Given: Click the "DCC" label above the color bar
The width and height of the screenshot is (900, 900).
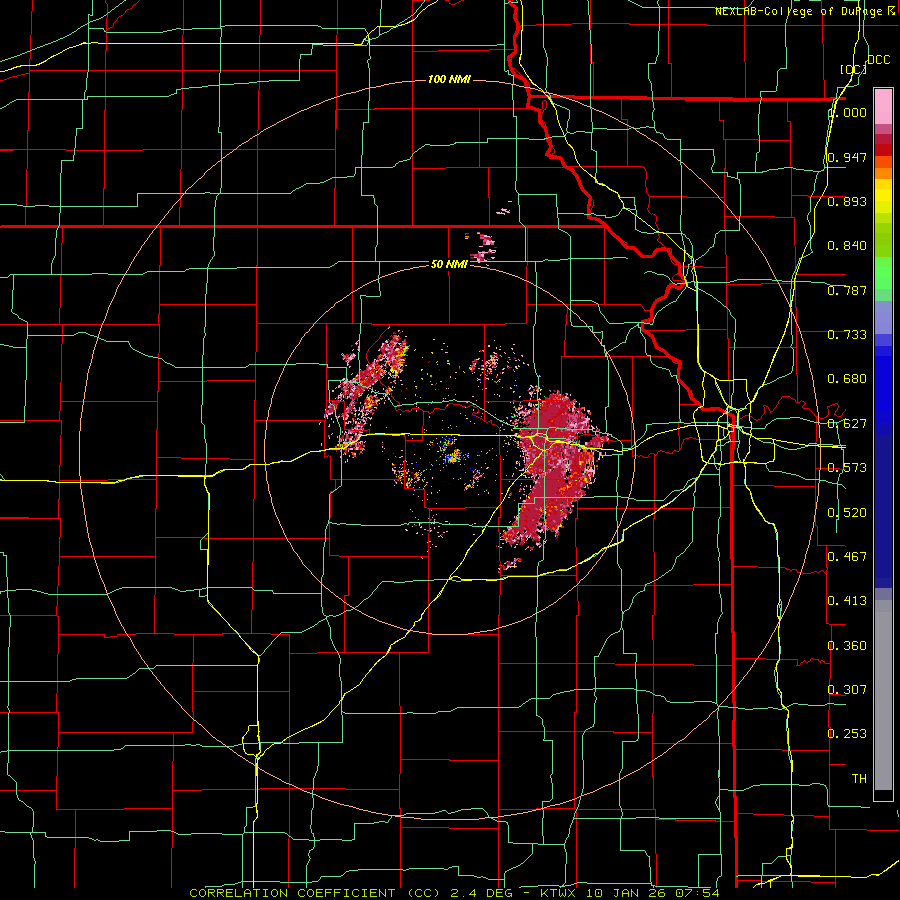Looking at the screenshot, I should point(878,60).
